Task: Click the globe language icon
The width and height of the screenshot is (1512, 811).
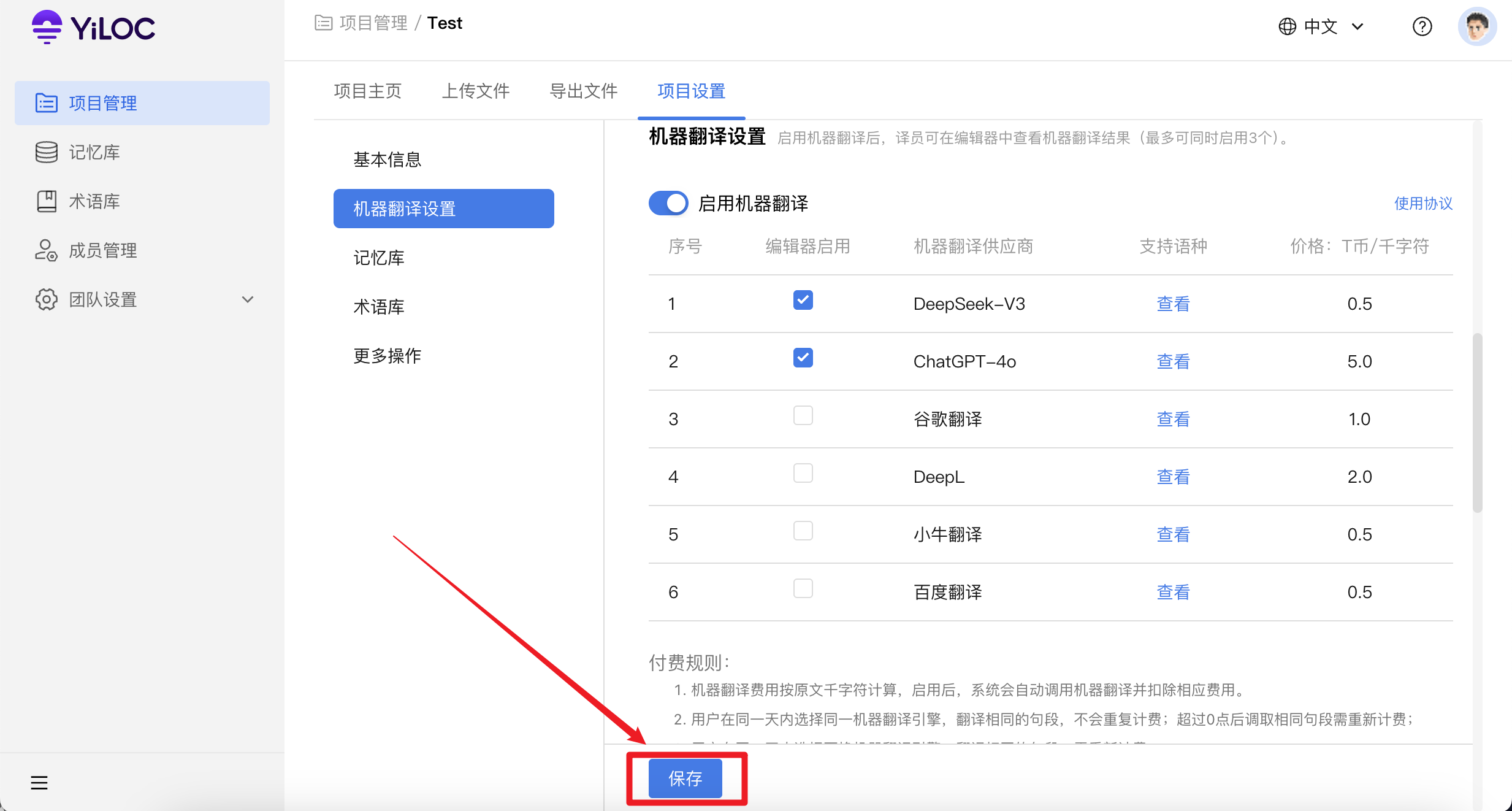Action: [x=1287, y=26]
